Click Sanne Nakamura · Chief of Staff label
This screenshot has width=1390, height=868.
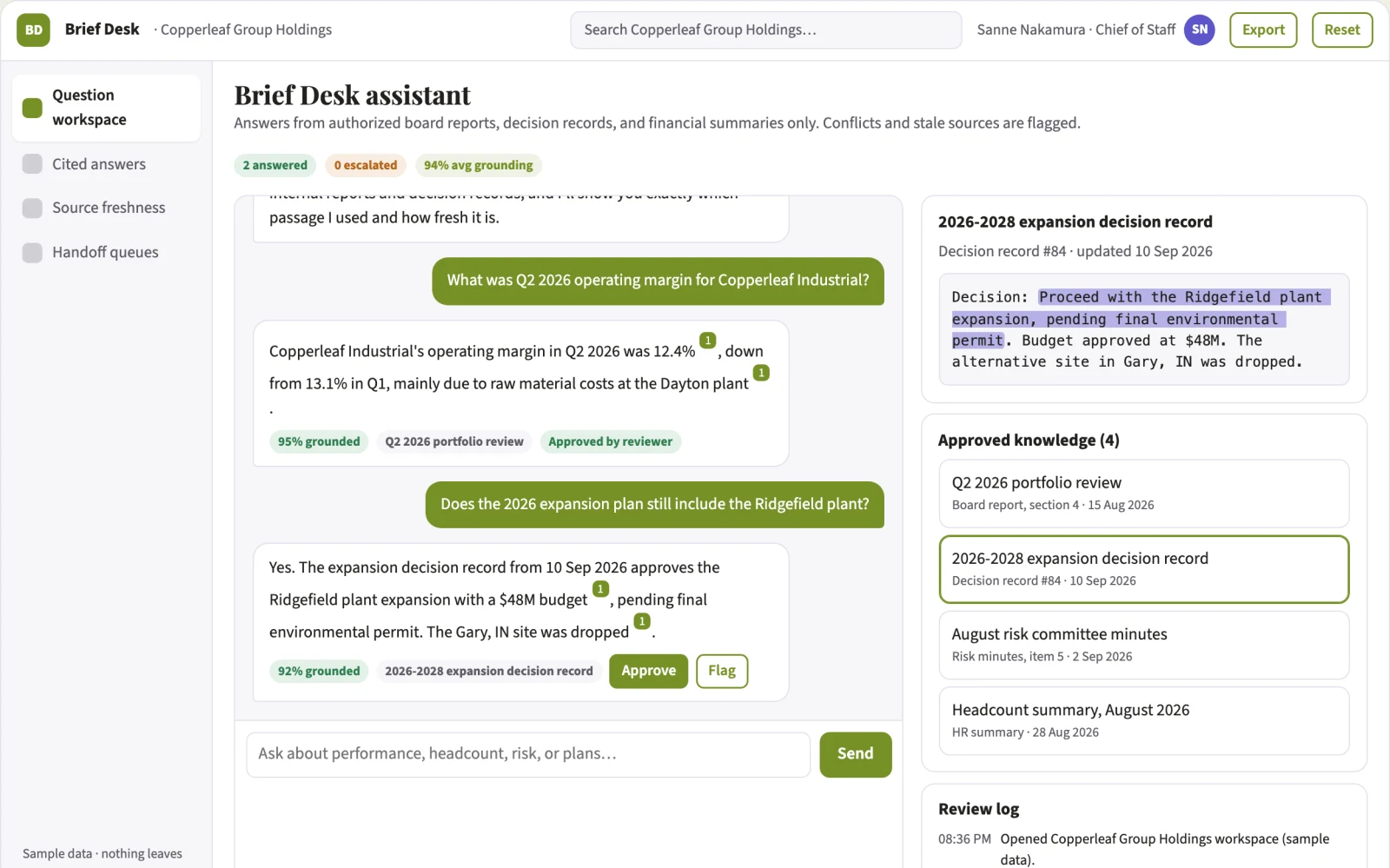coord(1076,30)
